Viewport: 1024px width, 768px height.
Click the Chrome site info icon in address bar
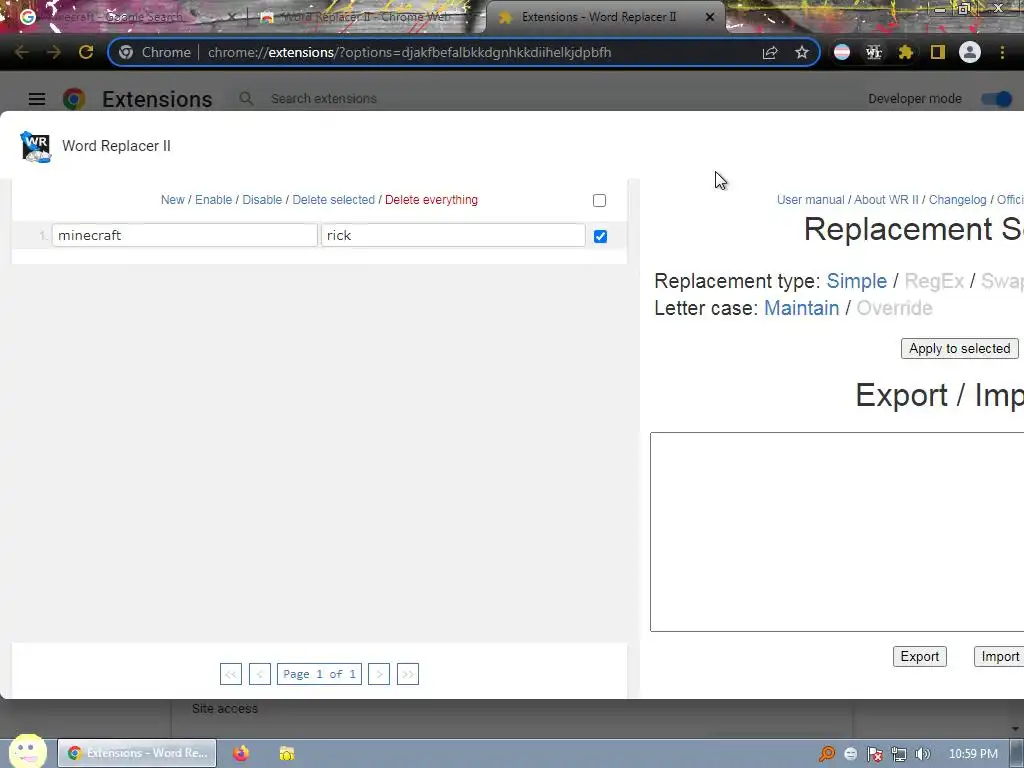pyautogui.click(x=126, y=52)
